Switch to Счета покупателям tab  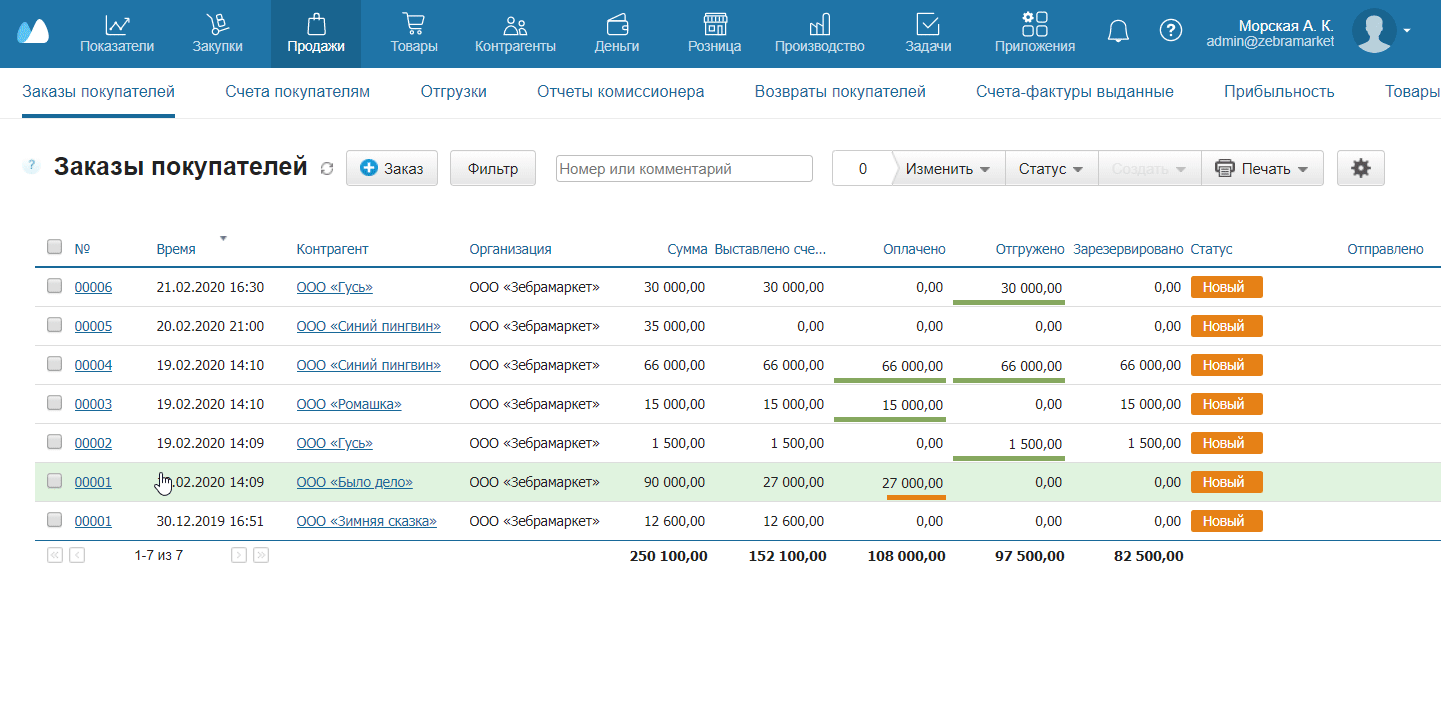point(297,92)
